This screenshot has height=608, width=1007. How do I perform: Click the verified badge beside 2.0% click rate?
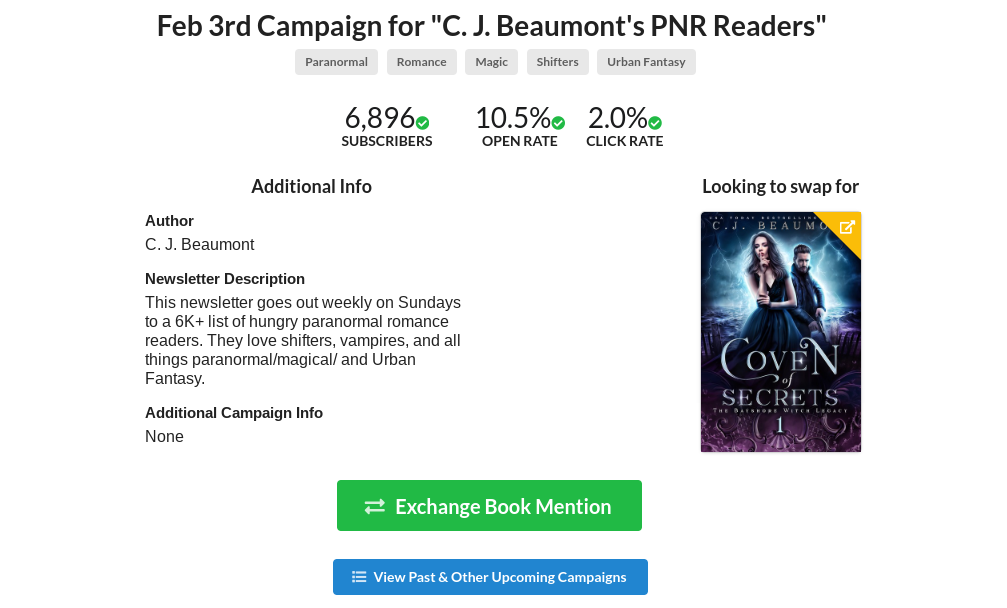pyautogui.click(x=655, y=123)
